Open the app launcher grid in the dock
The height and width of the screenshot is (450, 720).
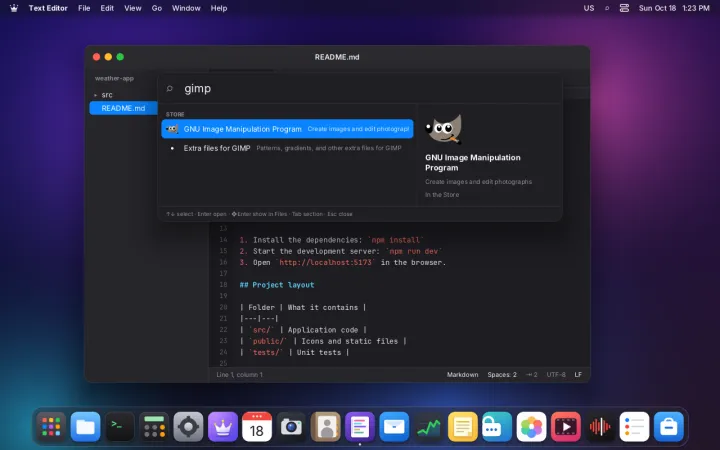point(51,427)
